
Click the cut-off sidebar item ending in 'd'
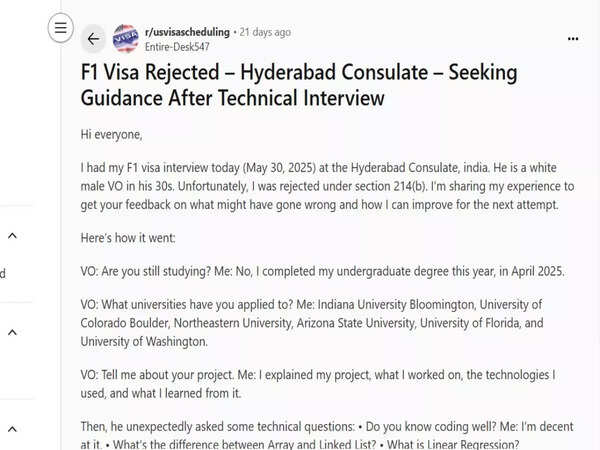coord(3,274)
